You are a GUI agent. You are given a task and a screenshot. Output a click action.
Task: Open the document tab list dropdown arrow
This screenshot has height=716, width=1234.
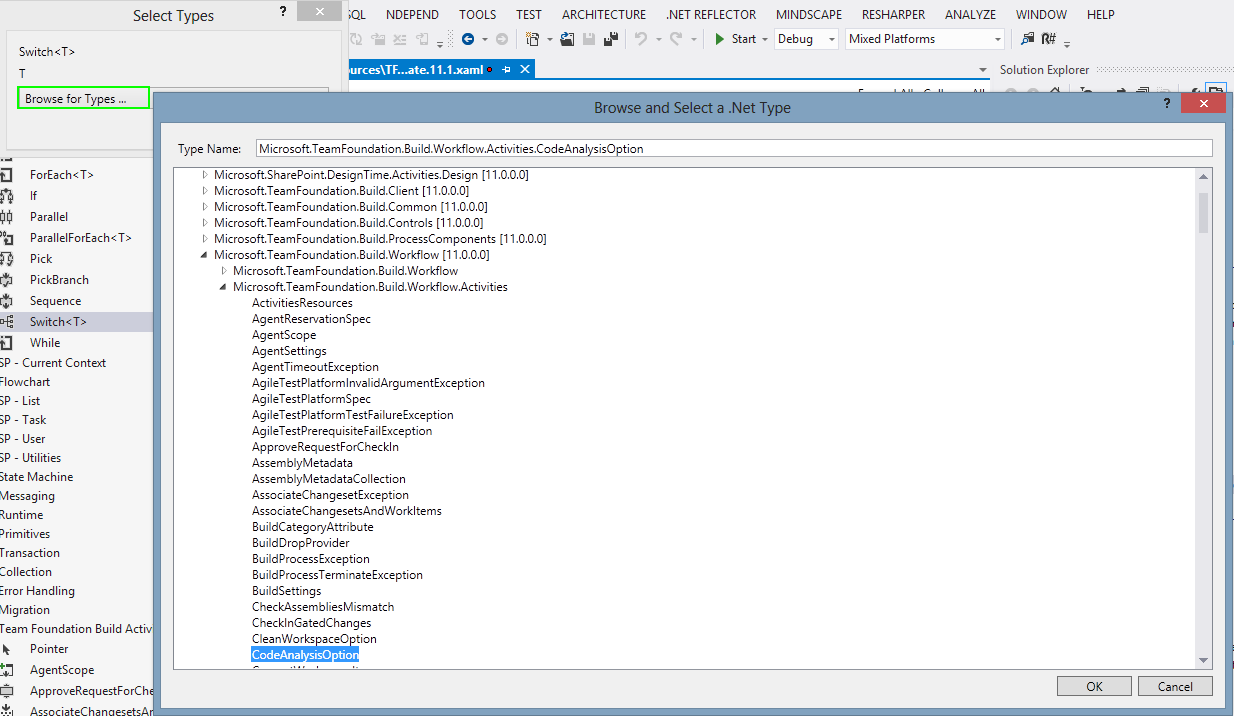tap(983, 70)
